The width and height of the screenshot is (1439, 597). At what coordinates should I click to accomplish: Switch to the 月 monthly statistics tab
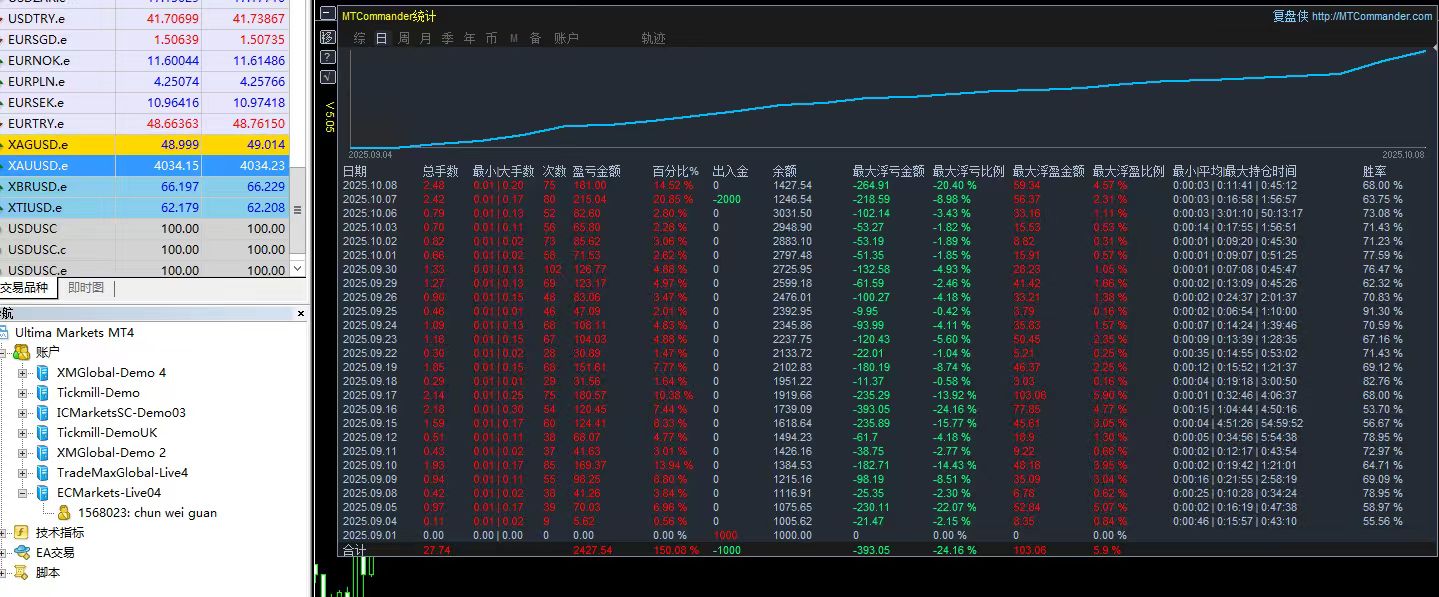click(x=426, y=38)
